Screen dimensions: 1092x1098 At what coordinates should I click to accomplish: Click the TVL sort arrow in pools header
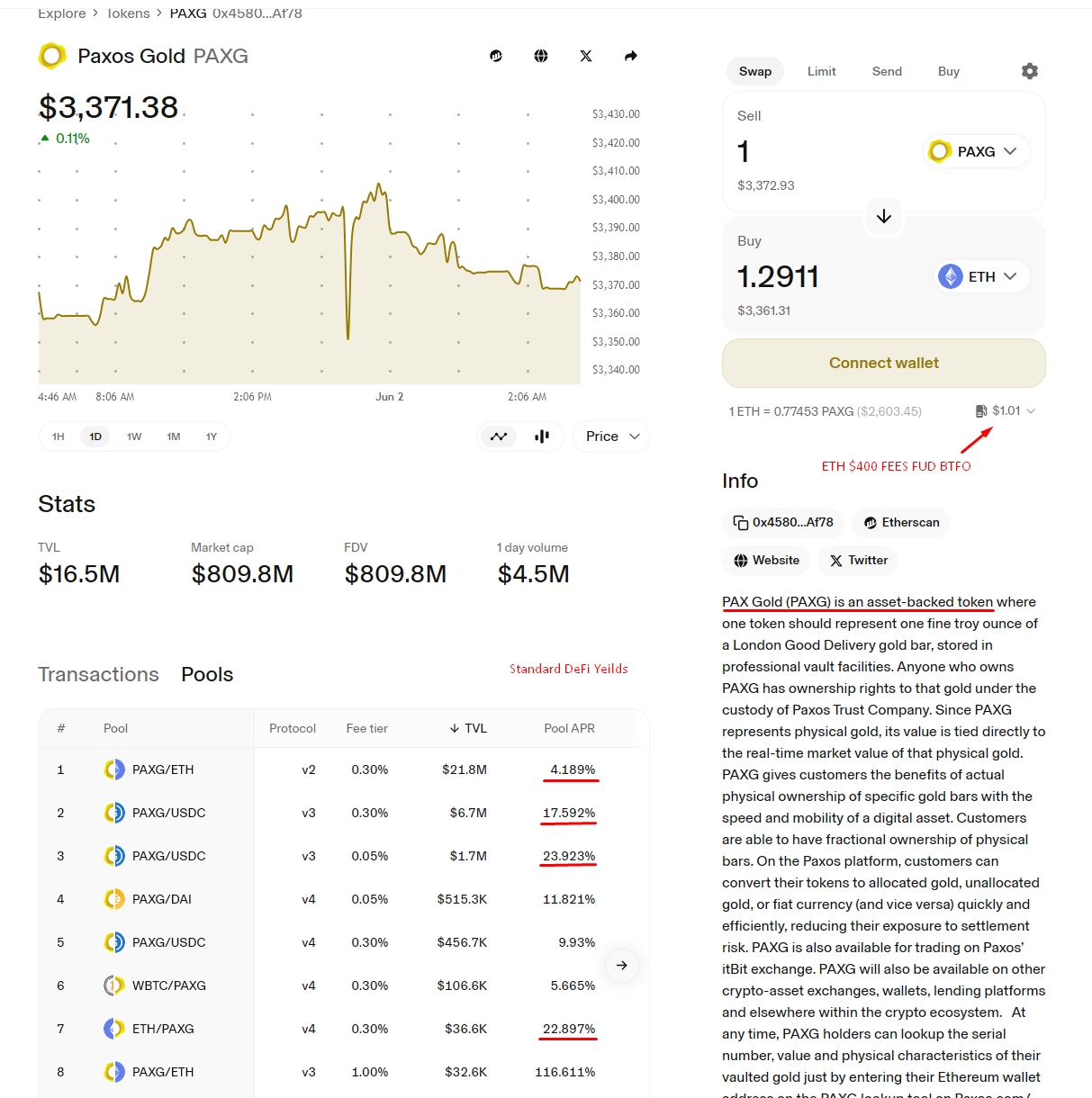point(455,728)
